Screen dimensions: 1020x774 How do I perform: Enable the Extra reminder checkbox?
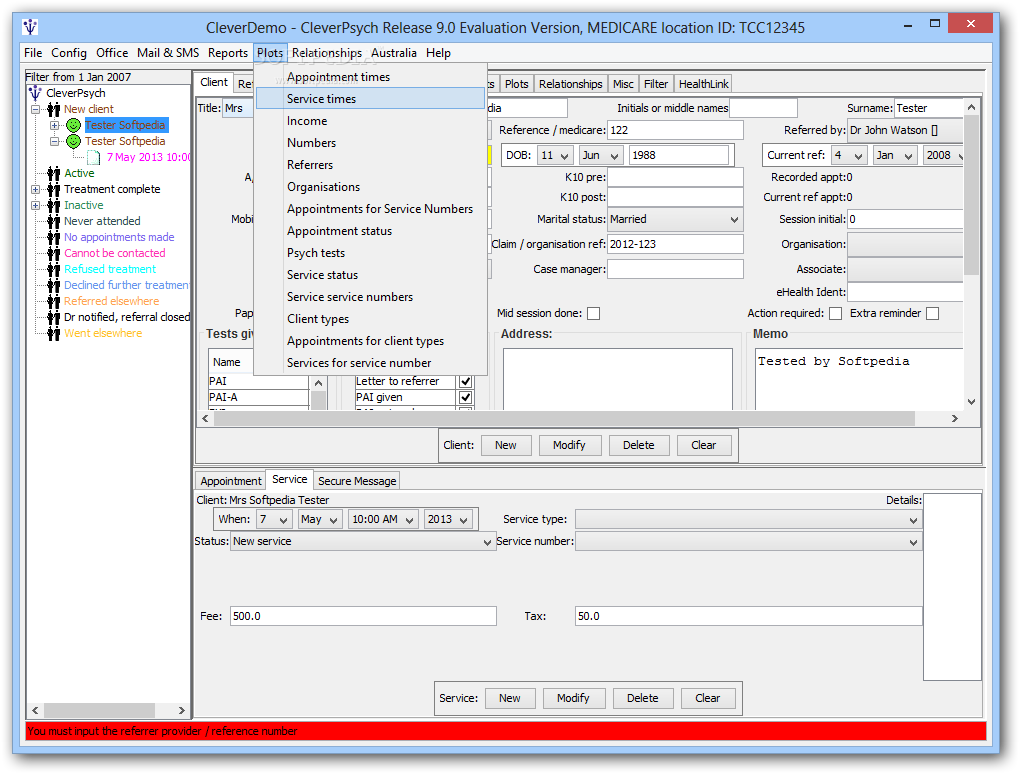(x=932, y=314)
